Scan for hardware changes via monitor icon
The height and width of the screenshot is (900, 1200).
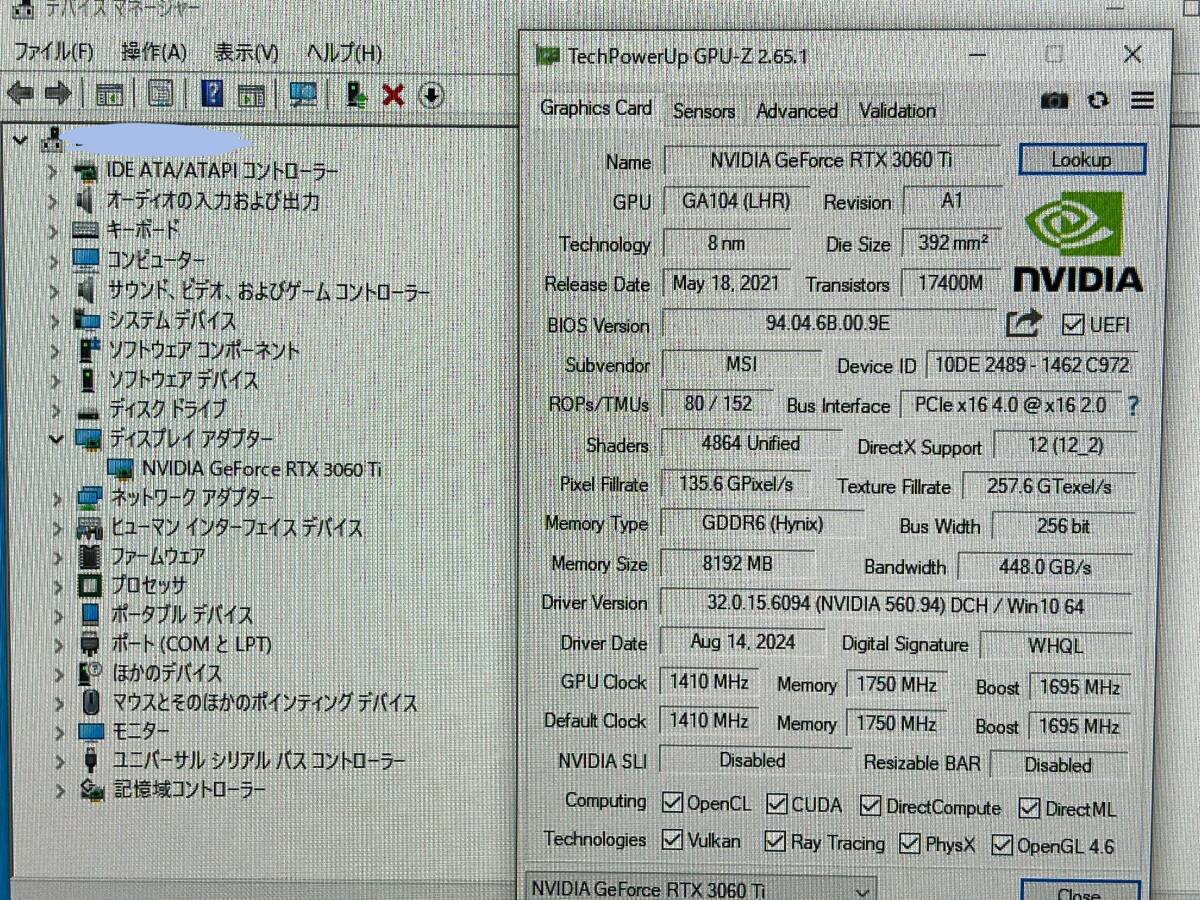303,95
